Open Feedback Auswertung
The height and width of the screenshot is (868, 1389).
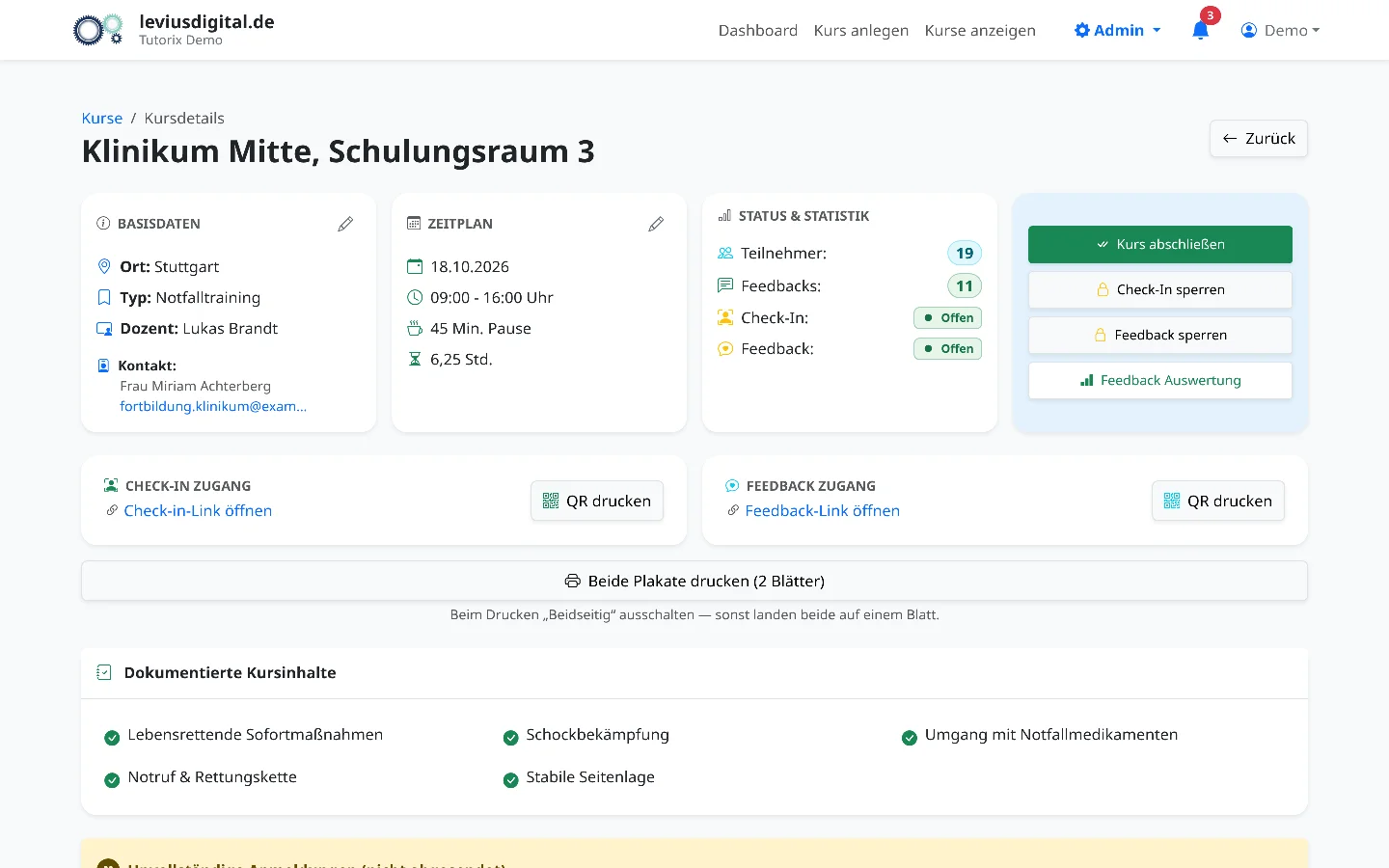click(x=1160, y=380)
